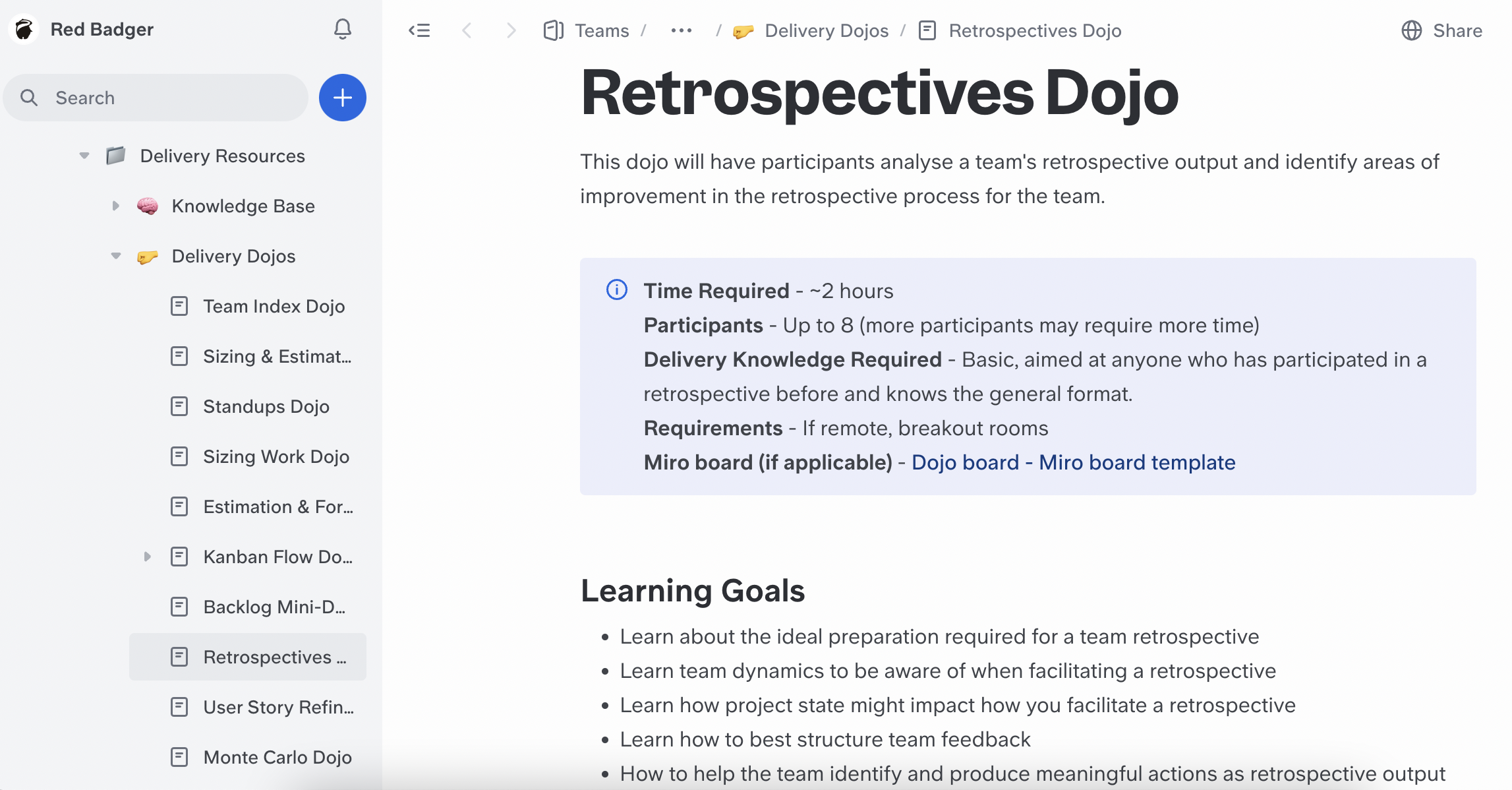Expand the Knowledge Base tree item
Image resolution: width=1512 pixels, height=790 pixels.
[x=116, y=206]
